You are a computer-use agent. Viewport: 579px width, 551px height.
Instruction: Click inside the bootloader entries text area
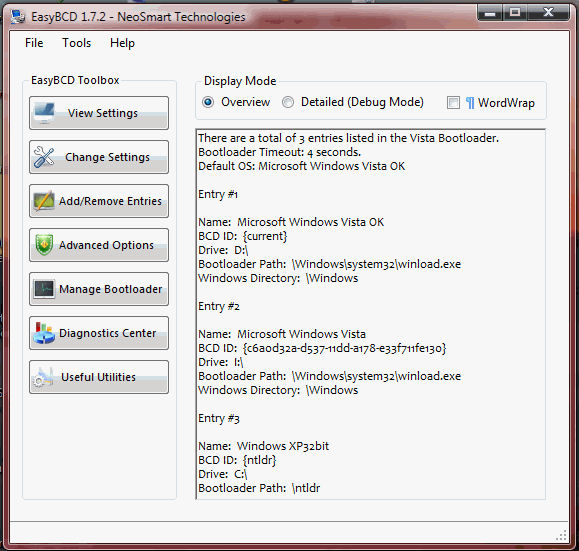[x=370, y=314]
